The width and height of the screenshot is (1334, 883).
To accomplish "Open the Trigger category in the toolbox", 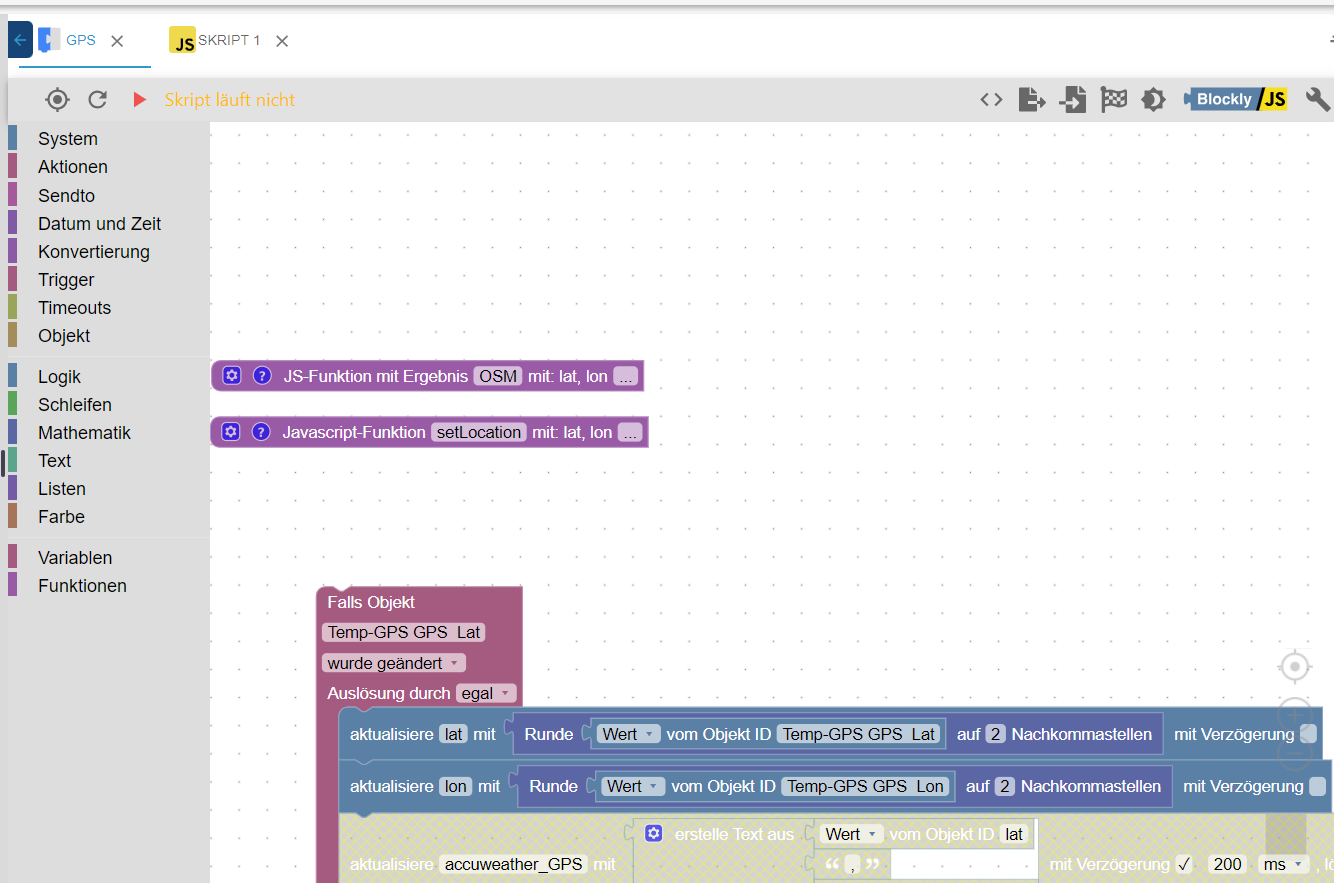I will (x=66, y=280).
